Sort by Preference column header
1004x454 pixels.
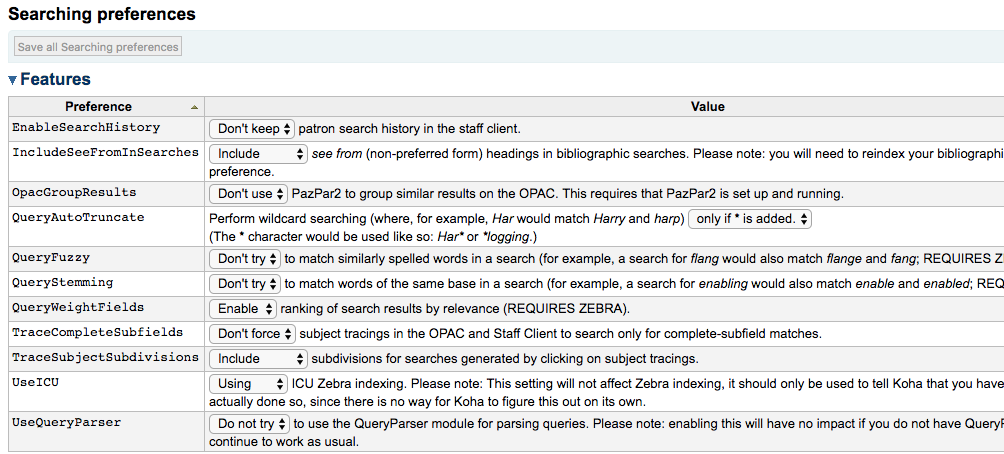105,107
